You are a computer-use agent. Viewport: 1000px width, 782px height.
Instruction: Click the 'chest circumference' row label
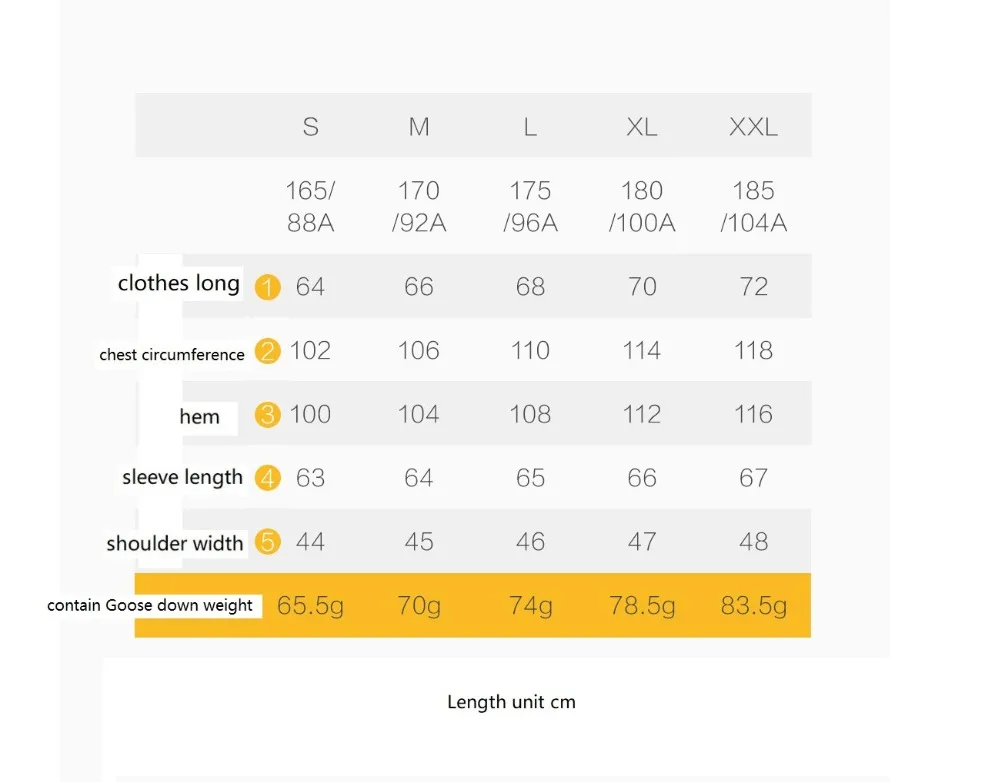click(x=172, y=355)
